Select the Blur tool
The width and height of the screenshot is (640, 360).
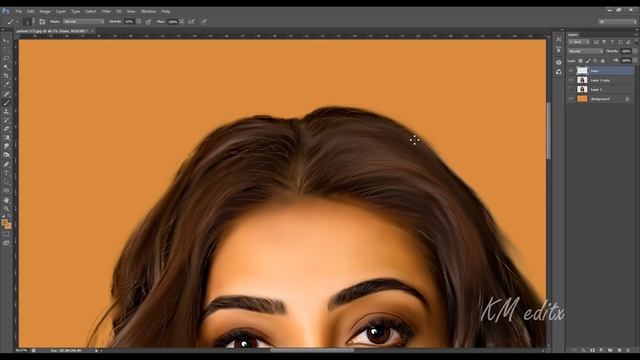[x=6, y=146]
